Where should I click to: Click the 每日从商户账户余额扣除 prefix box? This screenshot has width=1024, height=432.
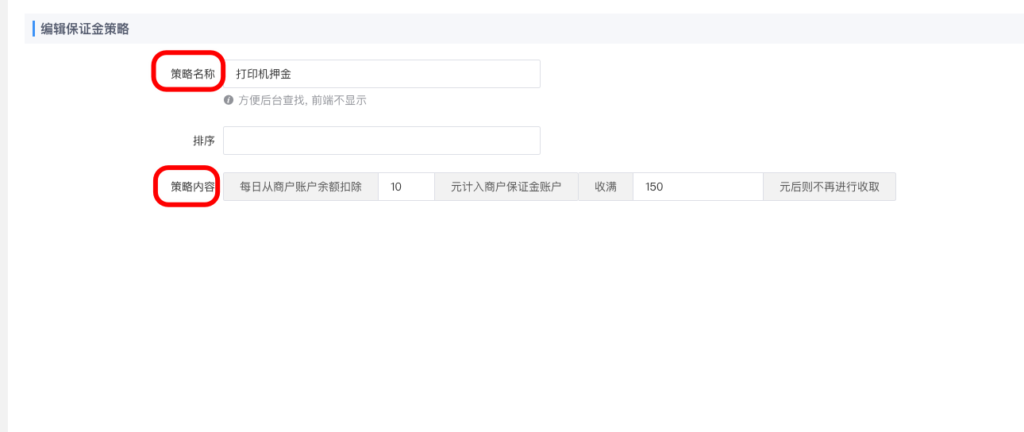(300, 187)
